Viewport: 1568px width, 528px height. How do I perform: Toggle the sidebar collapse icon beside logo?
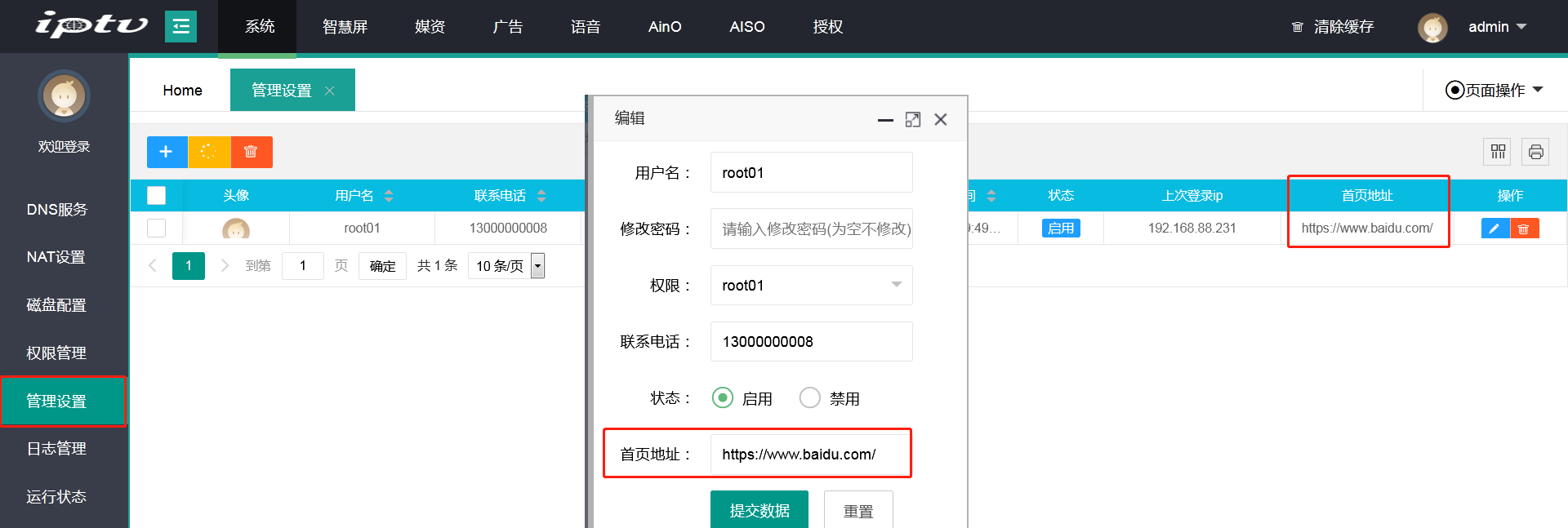tap(180, 27)
